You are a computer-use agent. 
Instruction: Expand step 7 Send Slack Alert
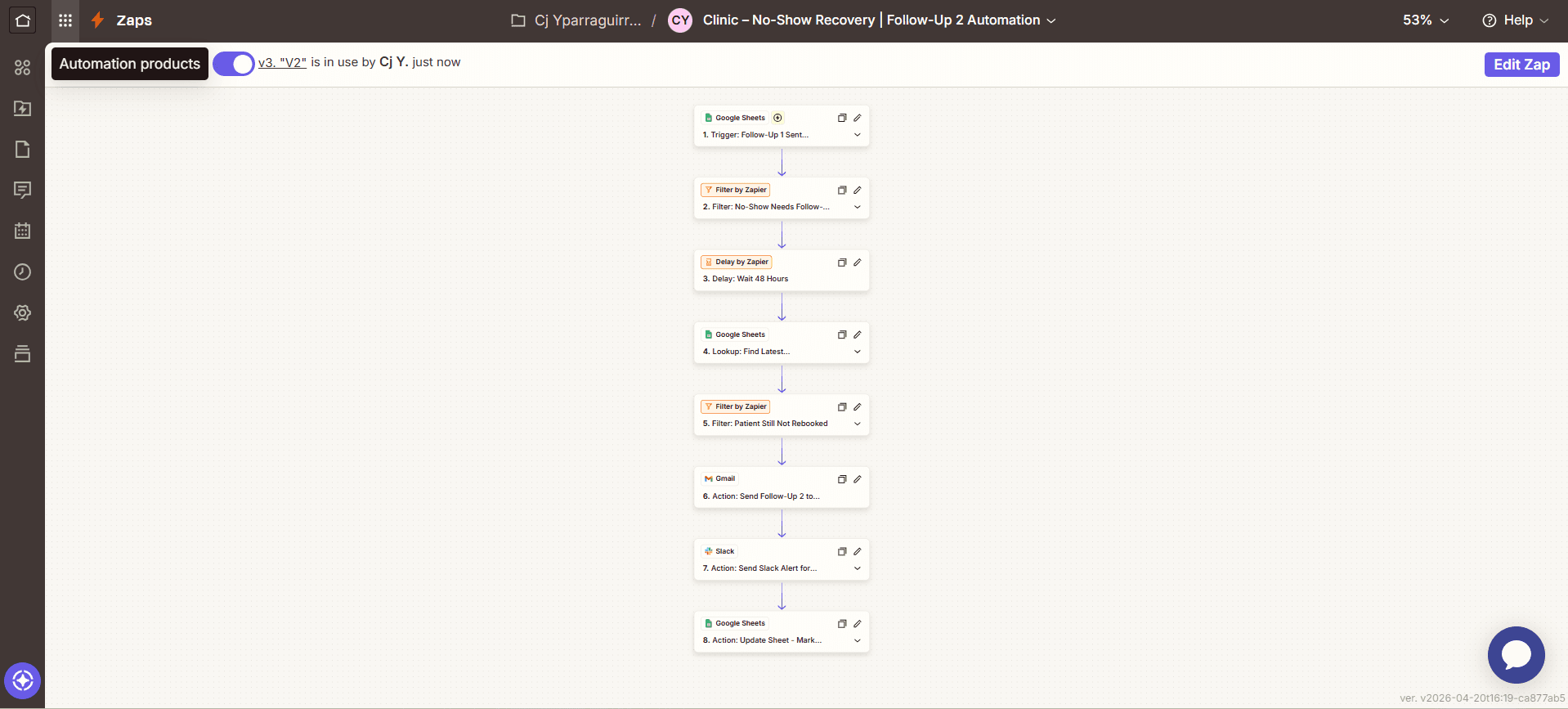tap(858, 568)
